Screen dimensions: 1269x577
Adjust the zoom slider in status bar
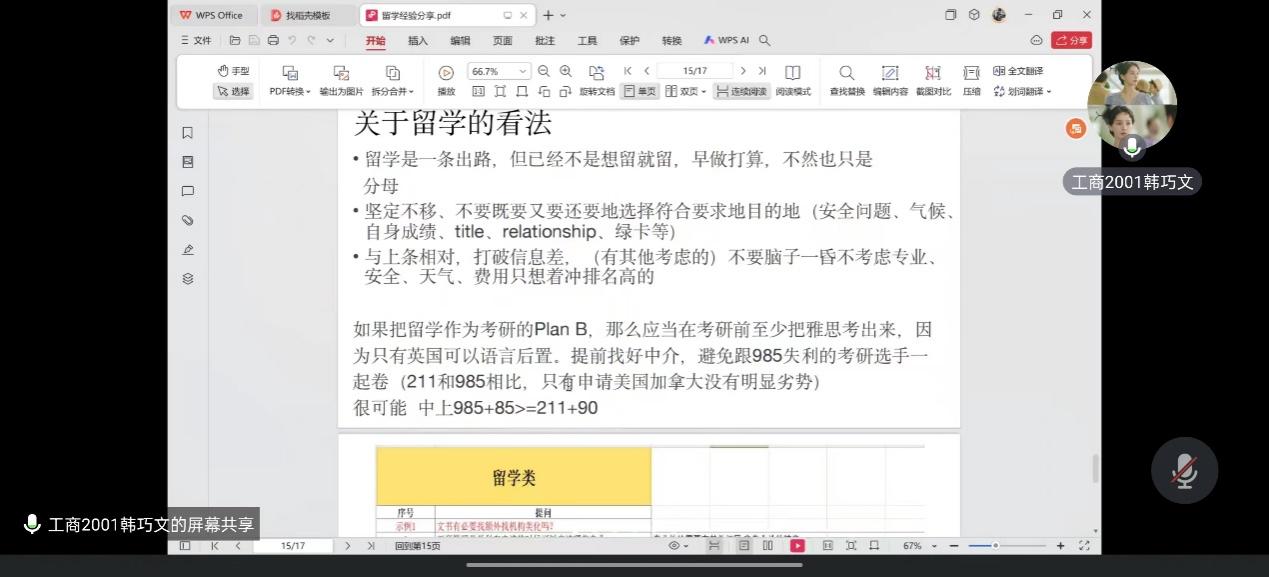(995, 546)
